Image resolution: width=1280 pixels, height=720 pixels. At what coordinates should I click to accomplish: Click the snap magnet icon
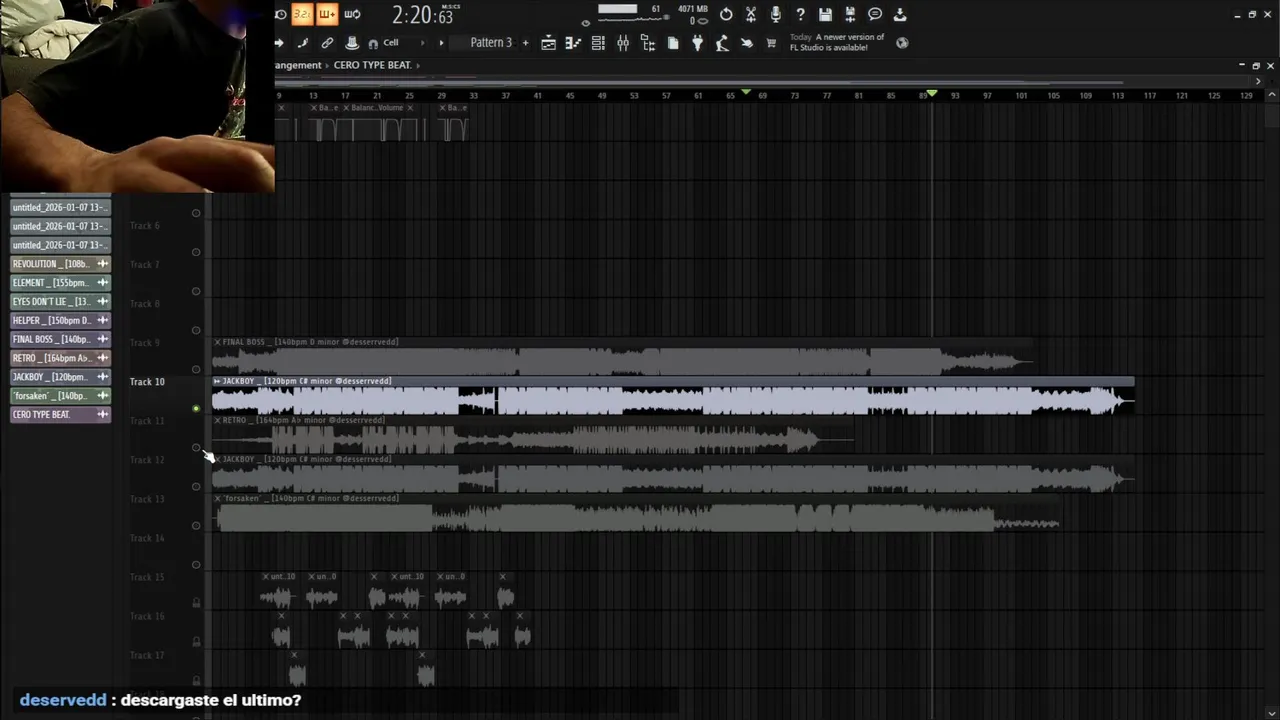373,44
